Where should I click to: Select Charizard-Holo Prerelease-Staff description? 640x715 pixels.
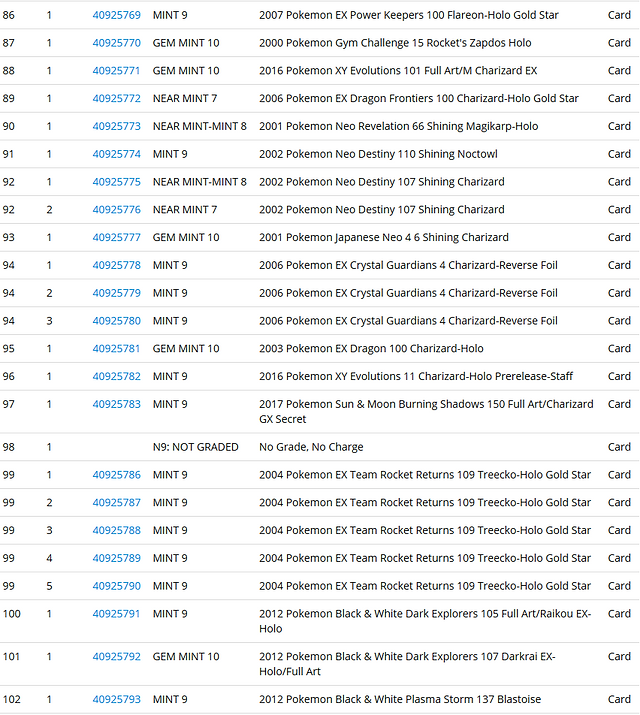(x=416, y=377)
